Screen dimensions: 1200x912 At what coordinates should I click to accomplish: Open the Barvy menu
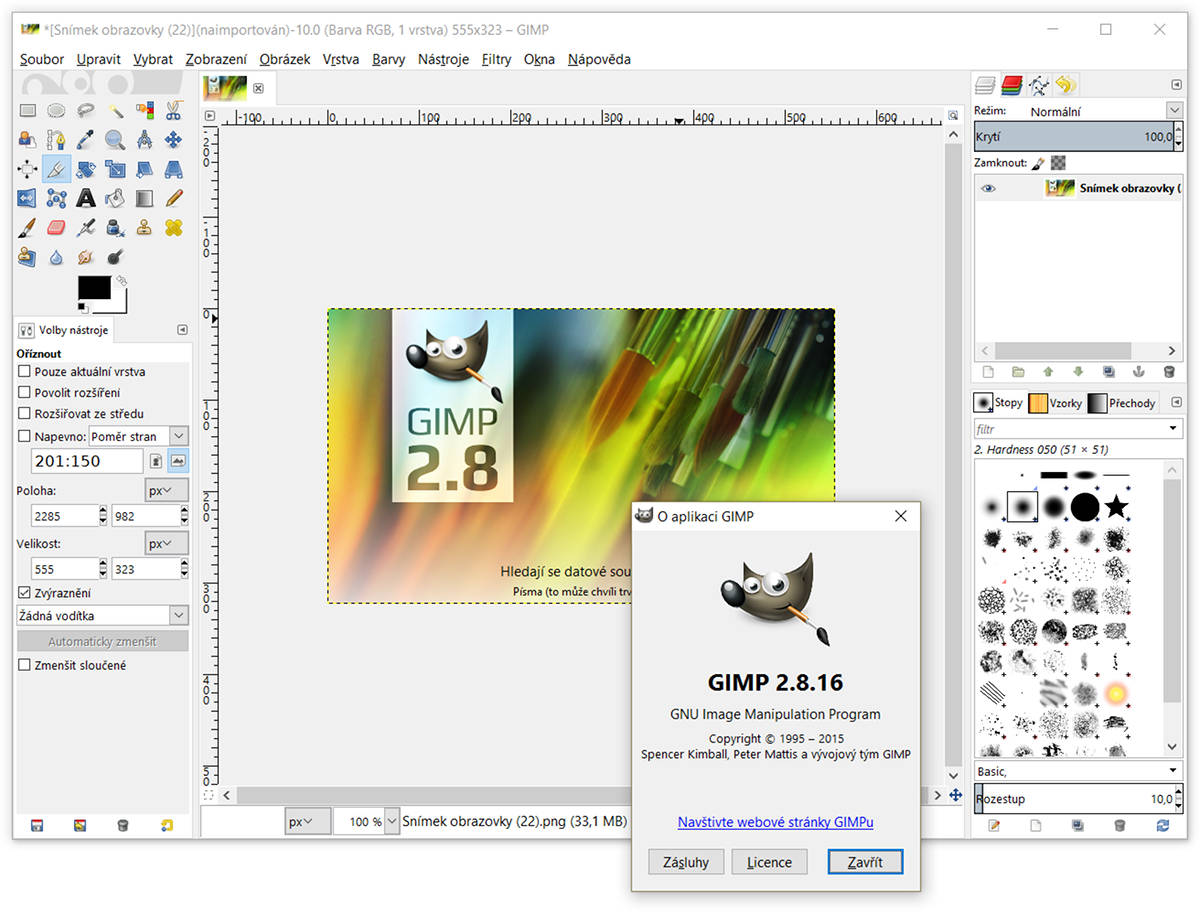click(388, 59)
